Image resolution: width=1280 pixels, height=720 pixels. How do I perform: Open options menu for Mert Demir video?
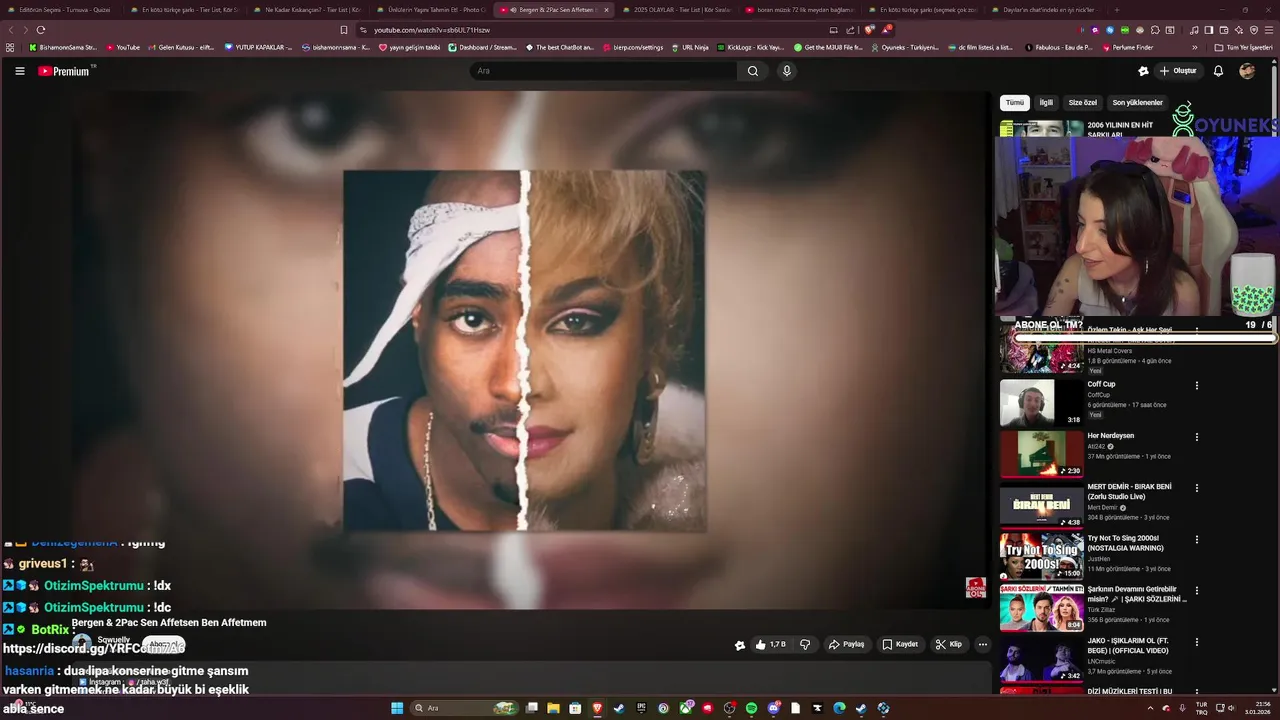click(1196, 488)
